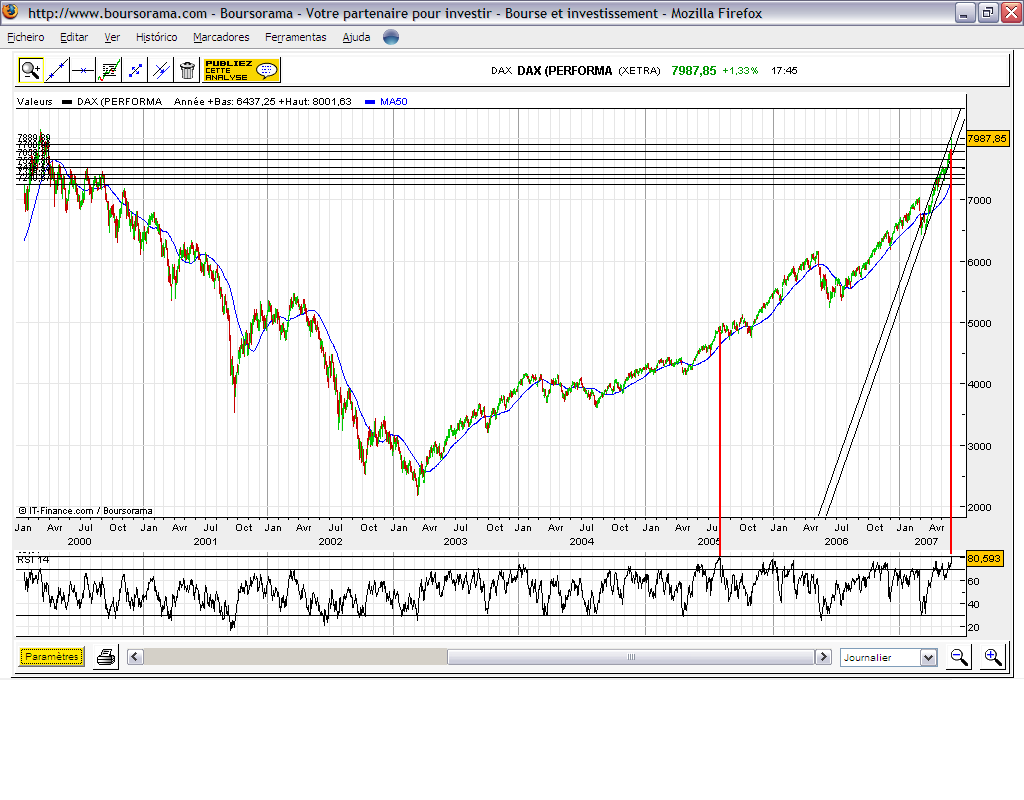Click the green 7987,85 quote in header

tap(694, 71)
